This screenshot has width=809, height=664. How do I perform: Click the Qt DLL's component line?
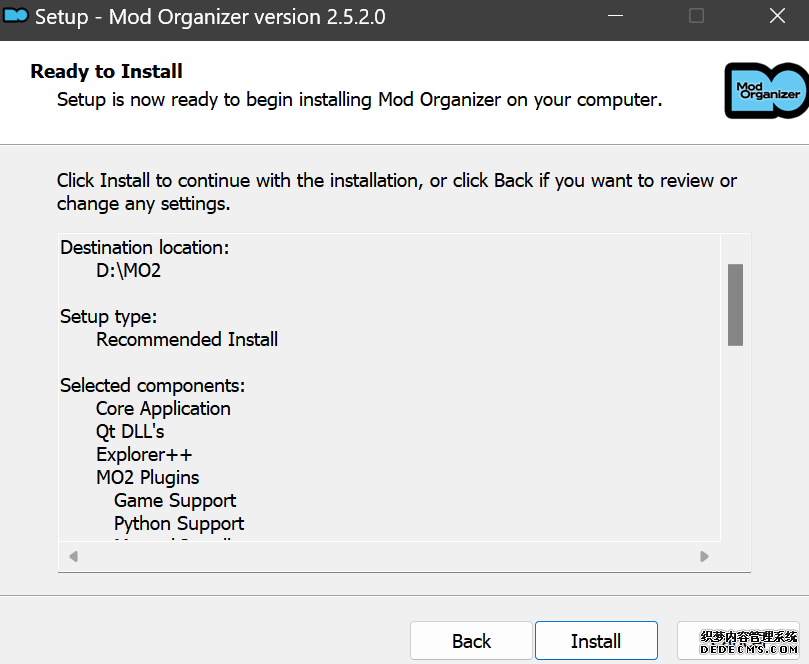(x=130, y=431)
